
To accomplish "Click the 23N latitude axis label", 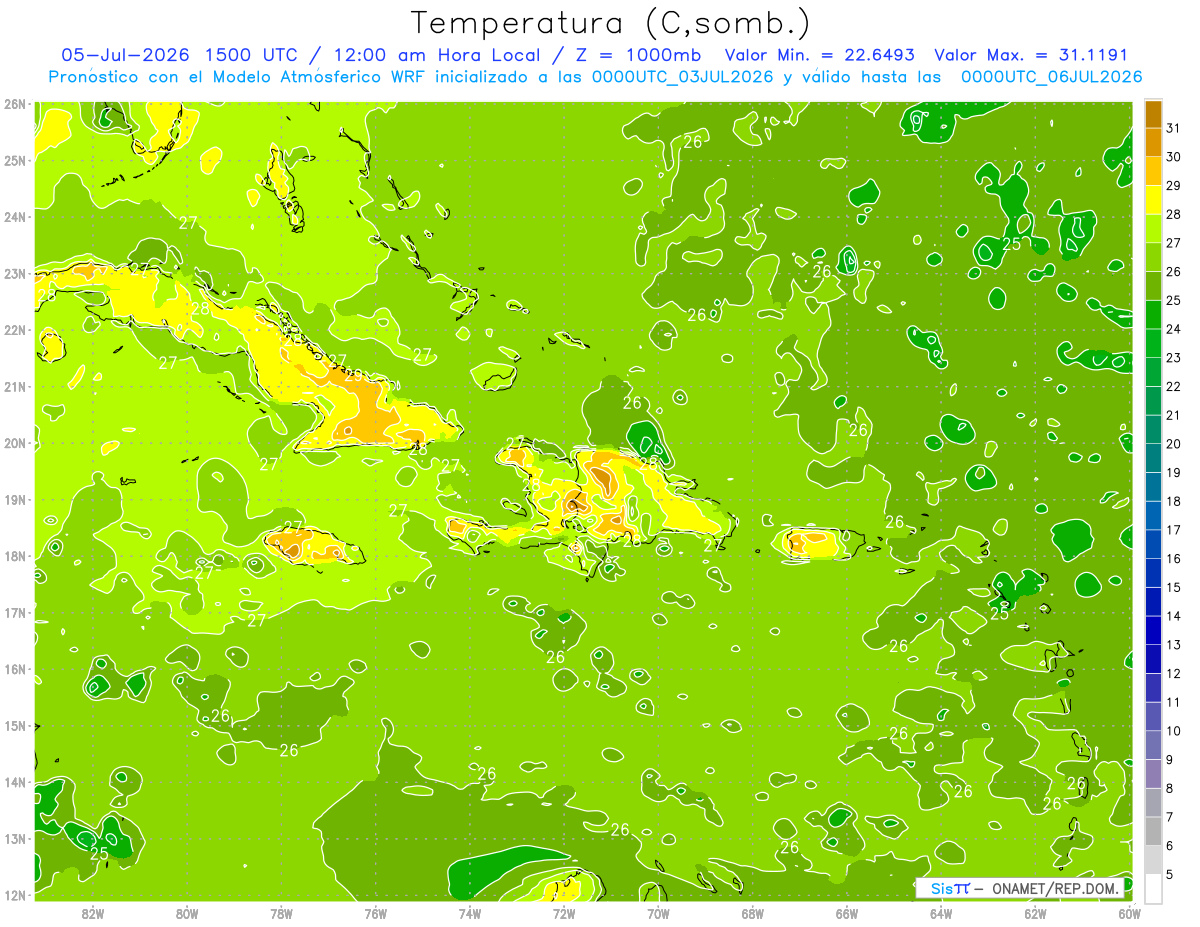I will coord(14,274).
